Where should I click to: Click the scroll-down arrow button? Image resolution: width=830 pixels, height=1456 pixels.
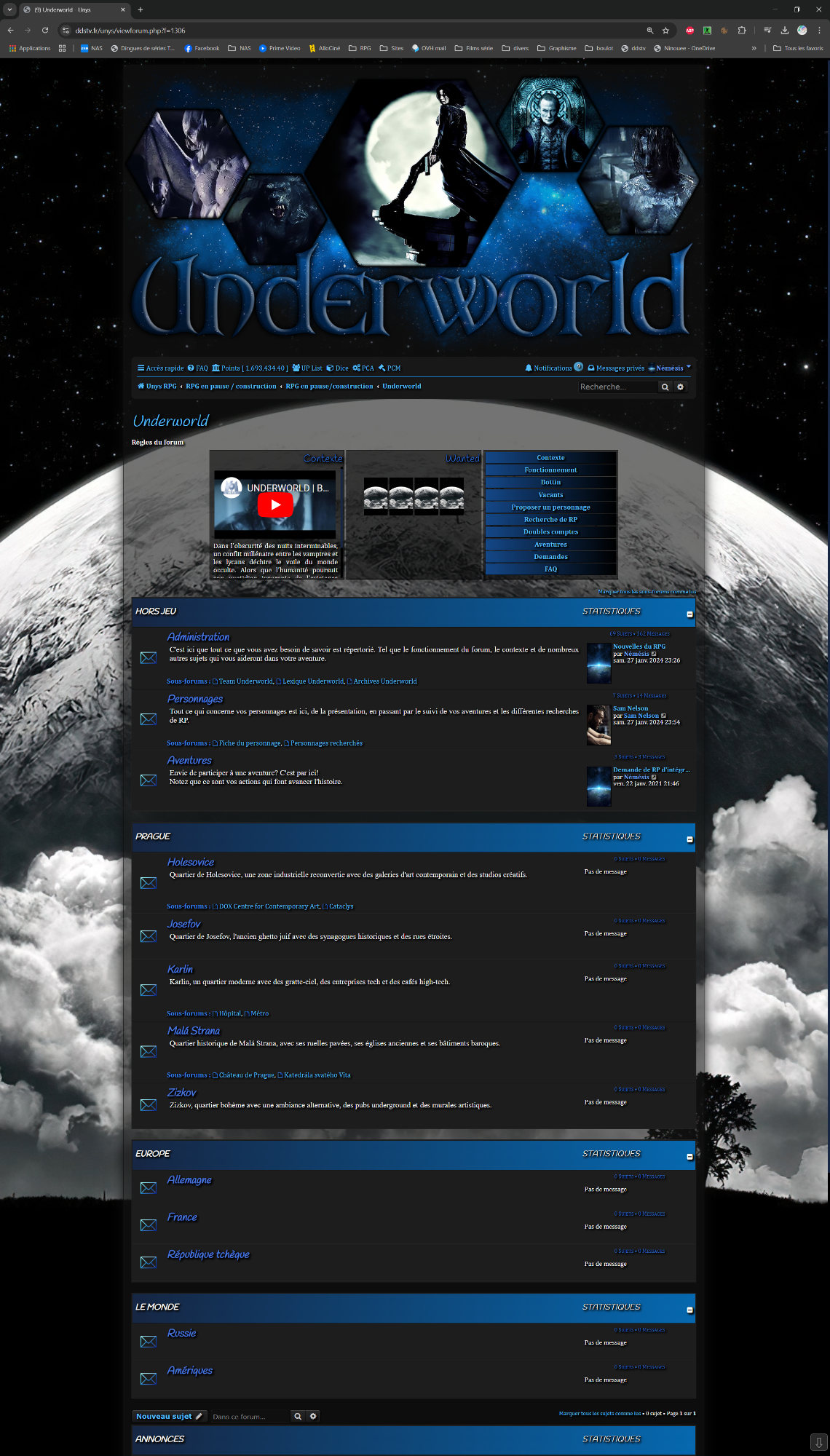[x=818, y=1442]
